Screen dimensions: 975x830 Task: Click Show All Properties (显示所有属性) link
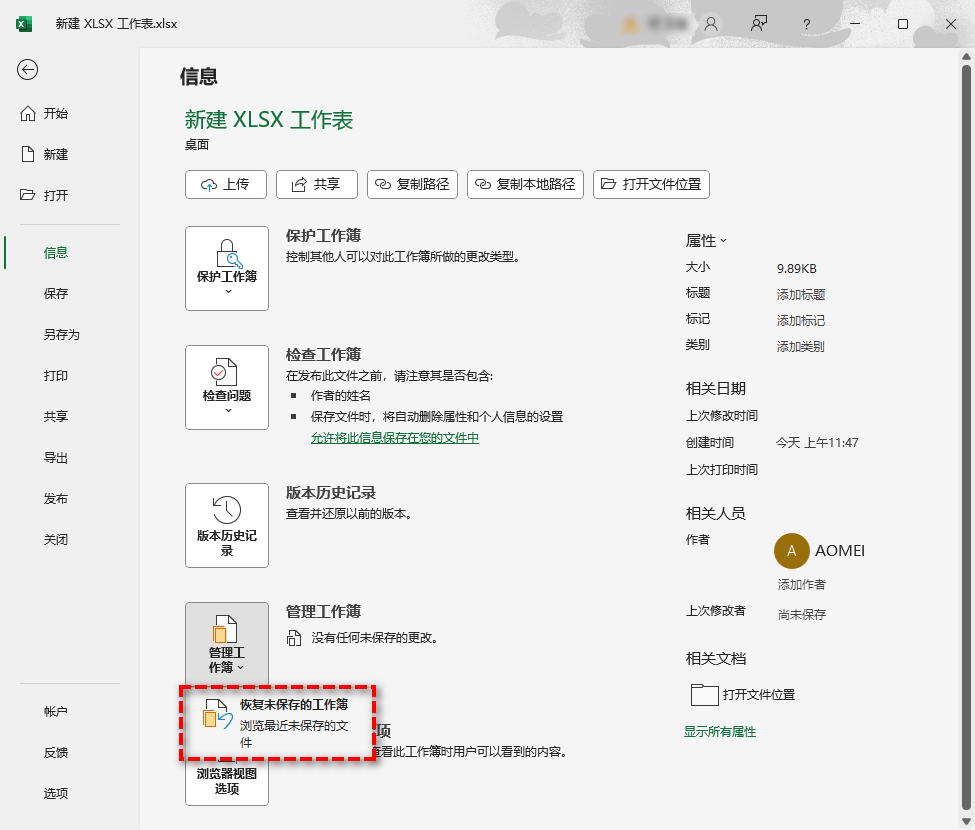coord(720,732)
